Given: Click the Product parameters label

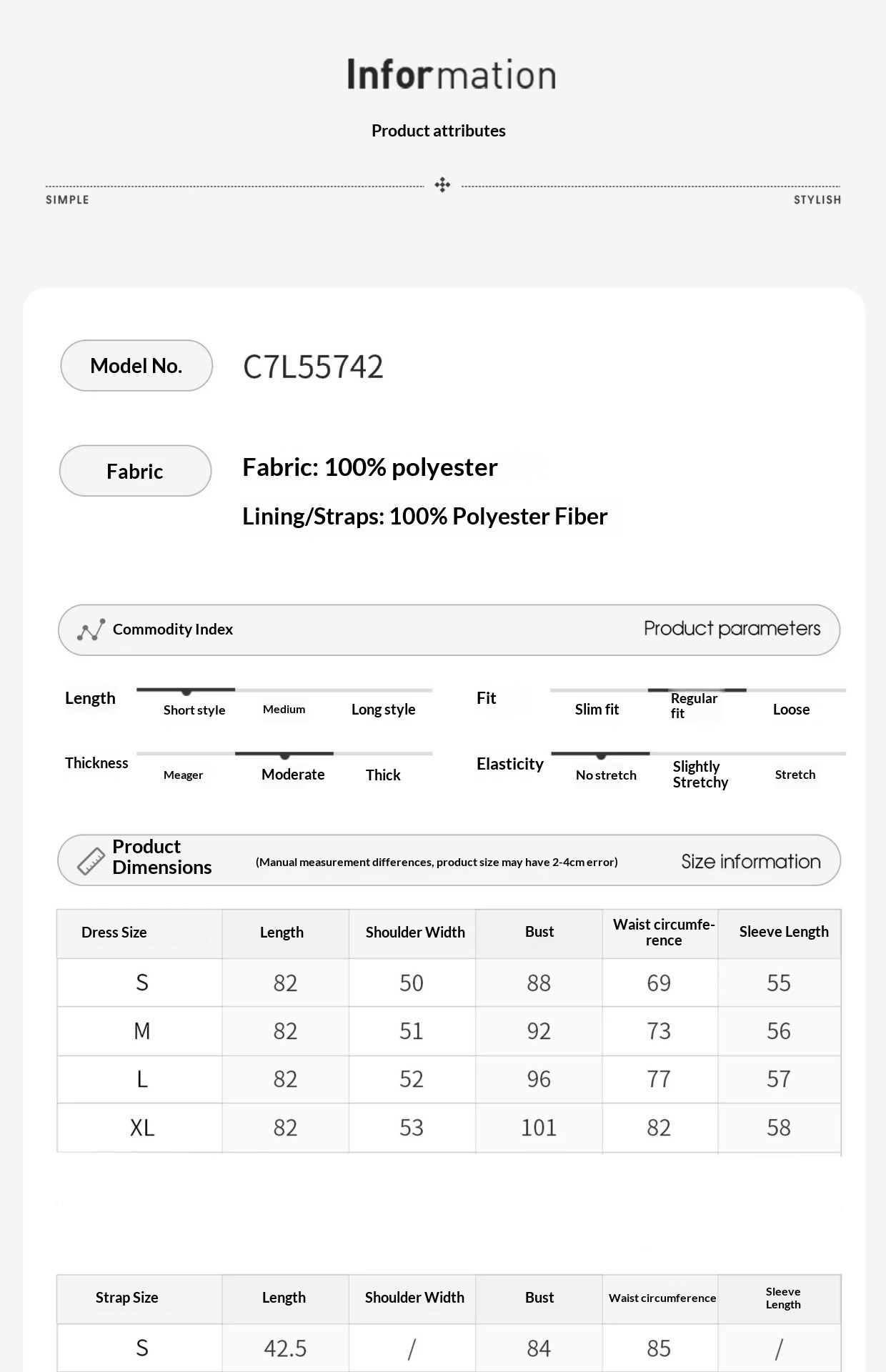Looking at the screenshot, I should [x=732, y=629].
